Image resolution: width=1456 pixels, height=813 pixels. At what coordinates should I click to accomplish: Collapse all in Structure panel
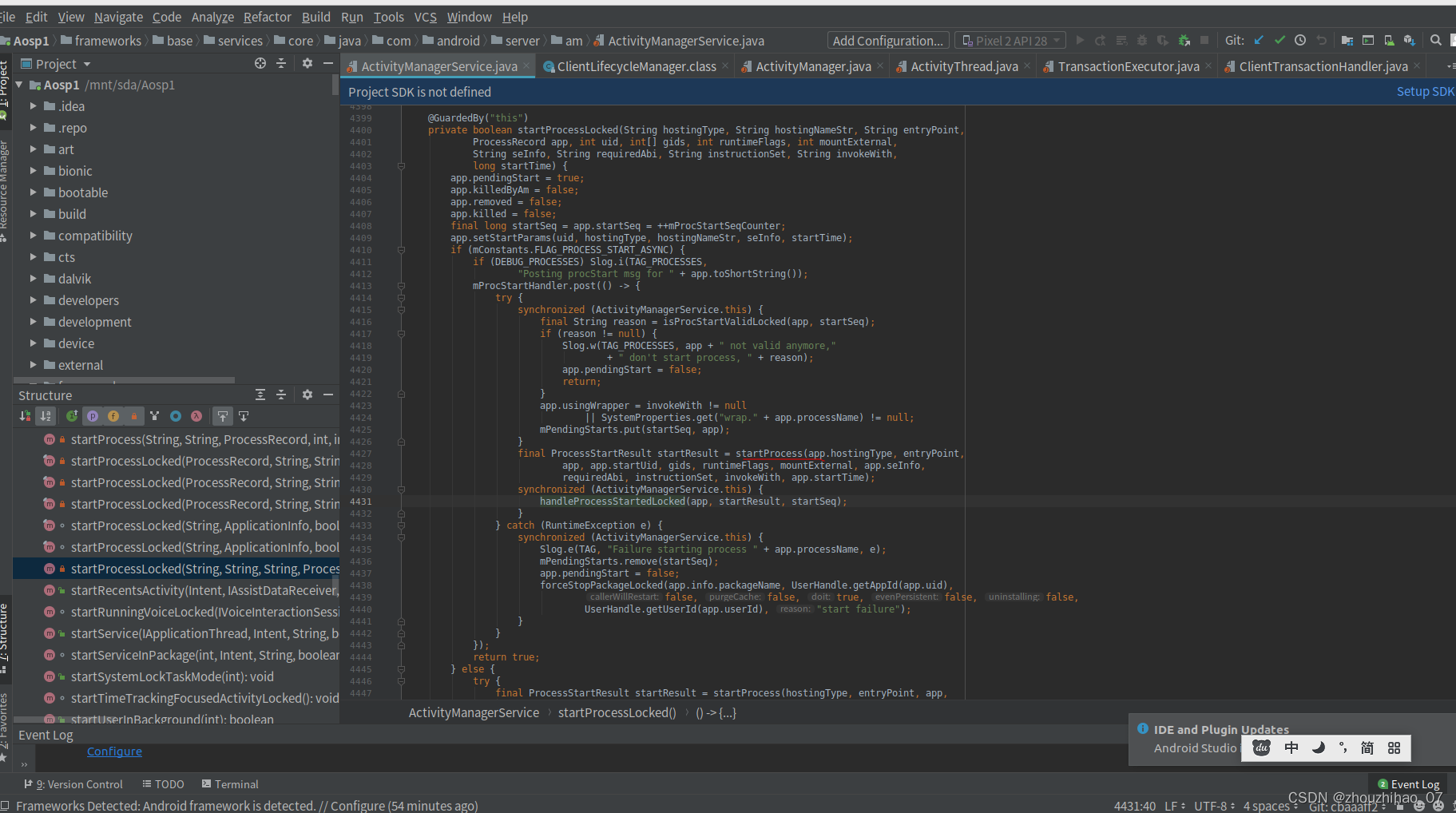point(280,395)
